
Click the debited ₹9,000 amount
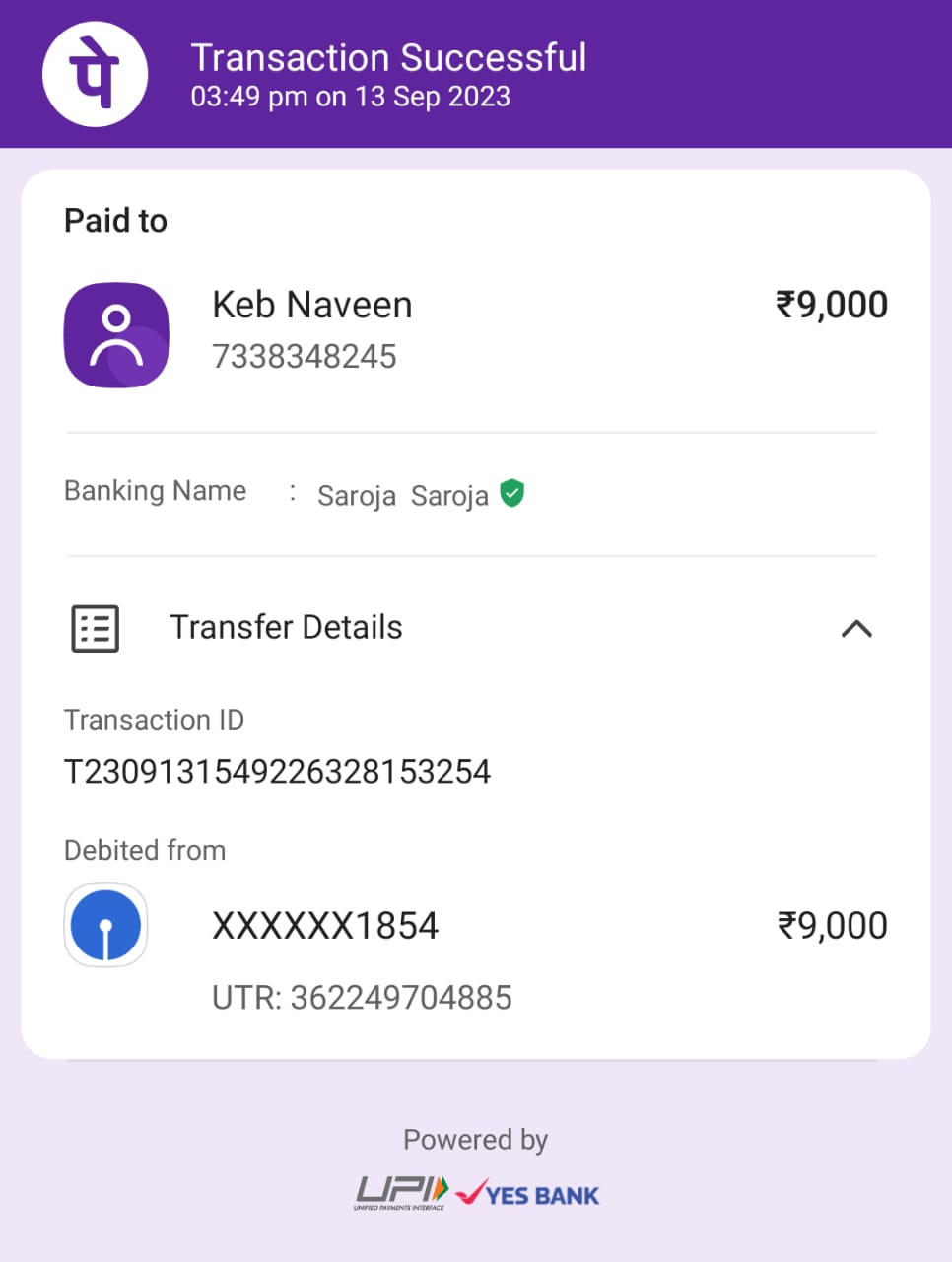[x=833, y=926]
